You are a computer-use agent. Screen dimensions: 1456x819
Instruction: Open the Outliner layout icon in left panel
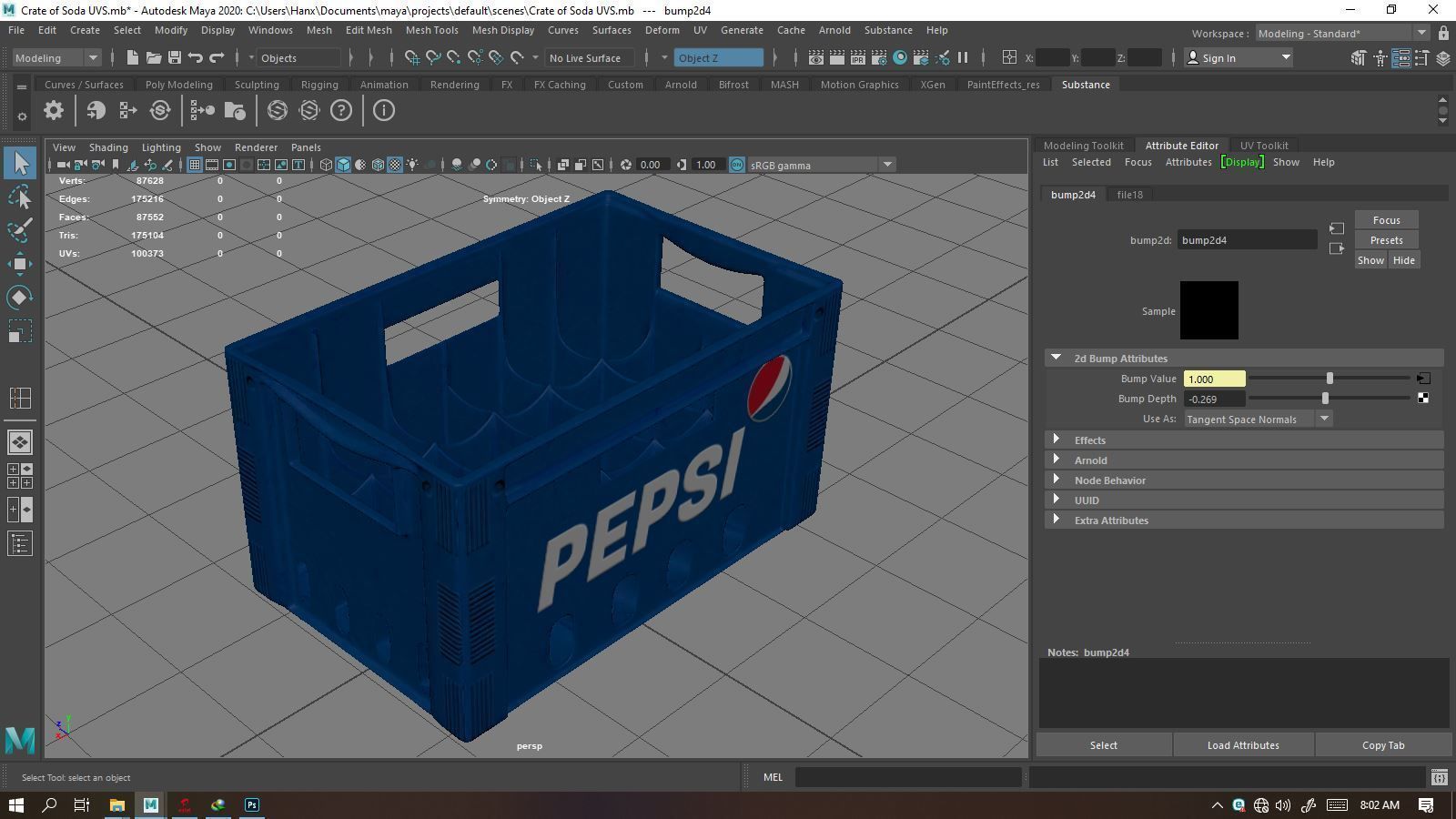pos(20,543)
